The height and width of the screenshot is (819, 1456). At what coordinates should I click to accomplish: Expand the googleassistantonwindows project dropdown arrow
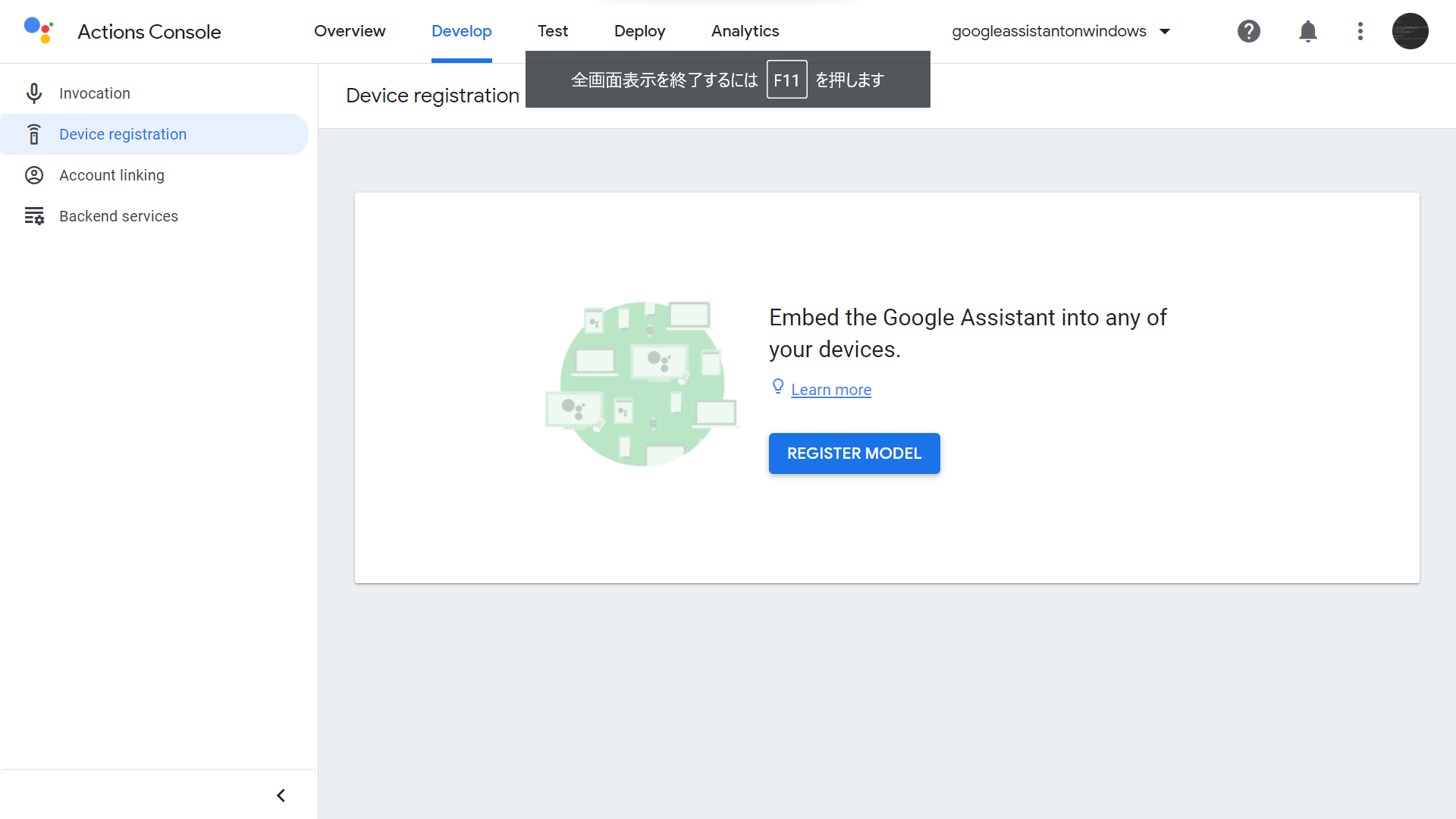click(1165, 31)
